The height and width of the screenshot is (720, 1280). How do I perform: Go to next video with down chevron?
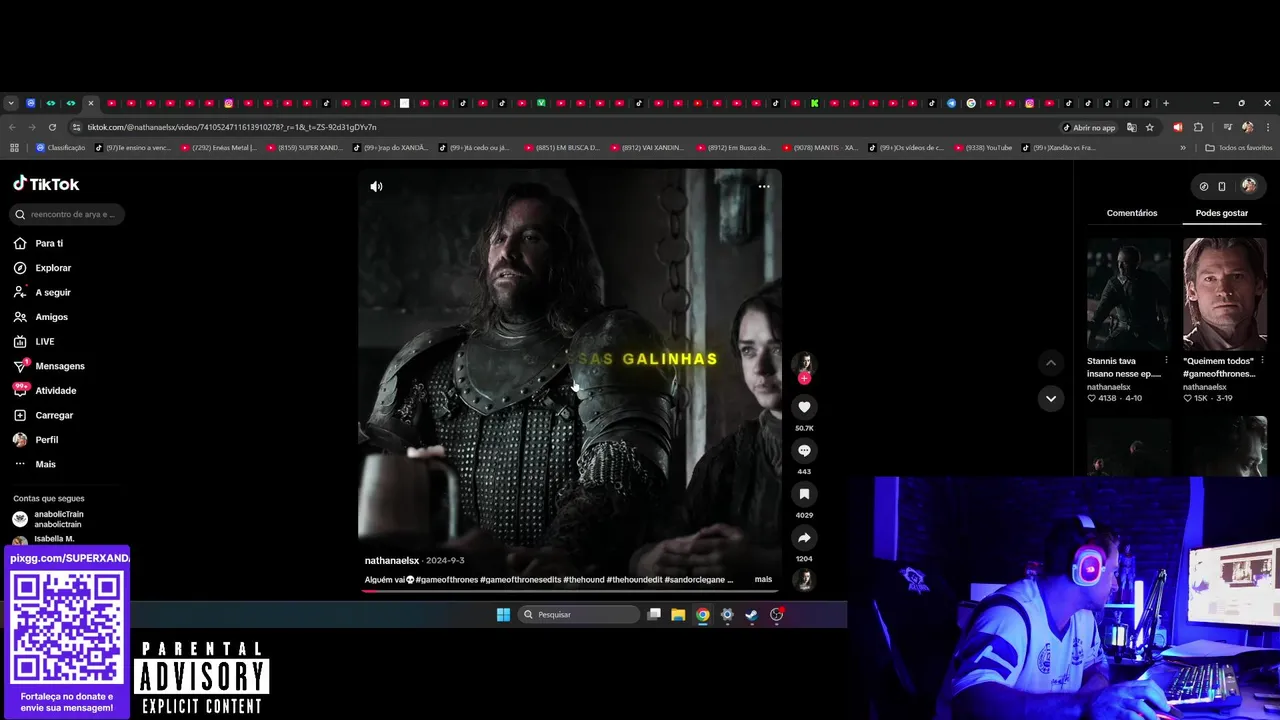pyautogui.click(x=1050, y=398)
